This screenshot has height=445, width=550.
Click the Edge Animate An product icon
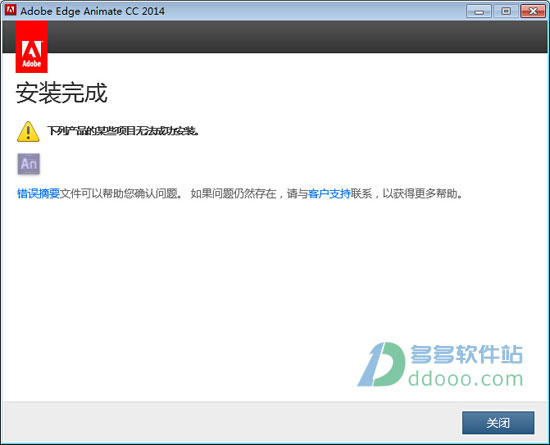(29, 164)
